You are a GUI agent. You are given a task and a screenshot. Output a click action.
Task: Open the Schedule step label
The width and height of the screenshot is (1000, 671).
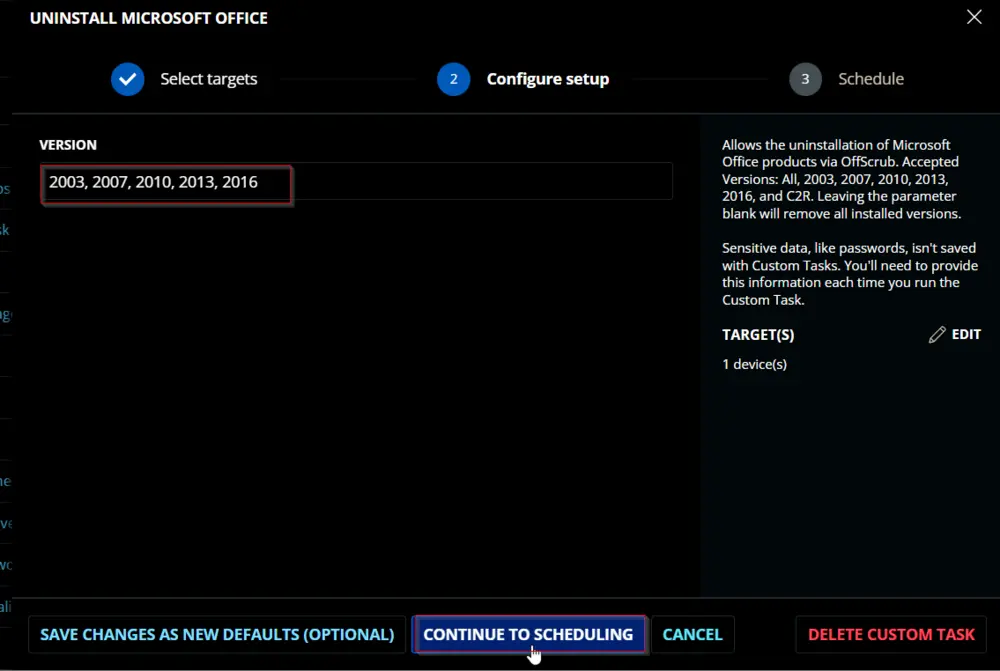pos(871,79)
